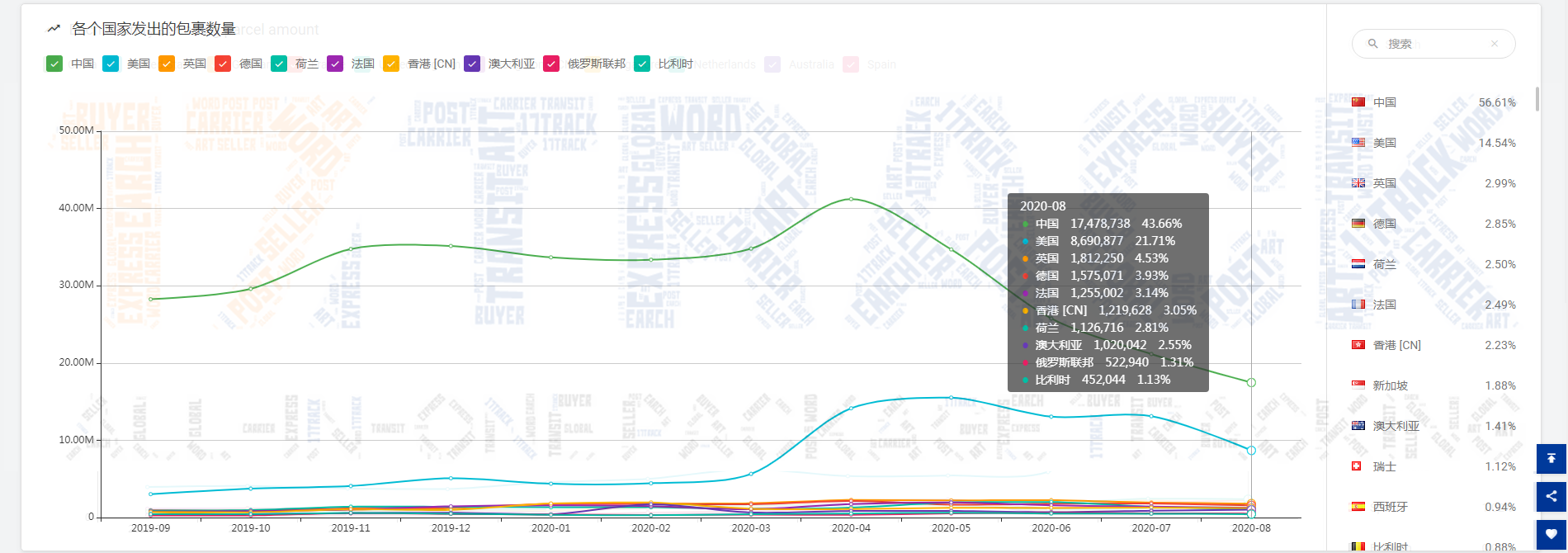The width and height of the screenshot is (1568, 553).
Task: Toggle the 比利时 legend checkbox
Action: click(x=642, y=64)
